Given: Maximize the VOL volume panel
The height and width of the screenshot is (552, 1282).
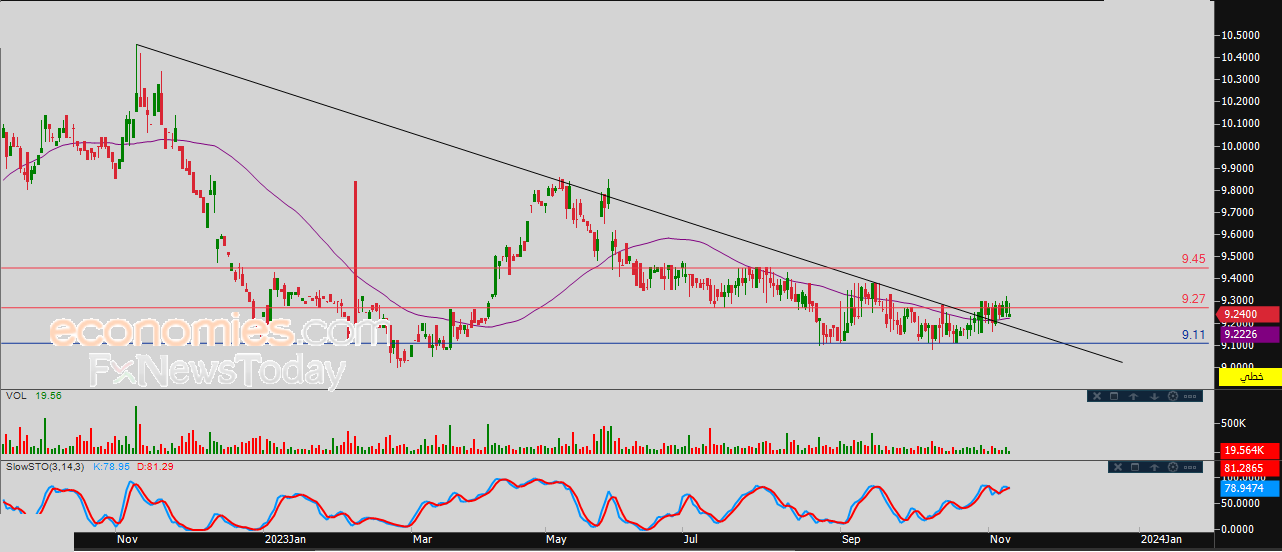Looking at the screenshot, I should (1115, 396).
